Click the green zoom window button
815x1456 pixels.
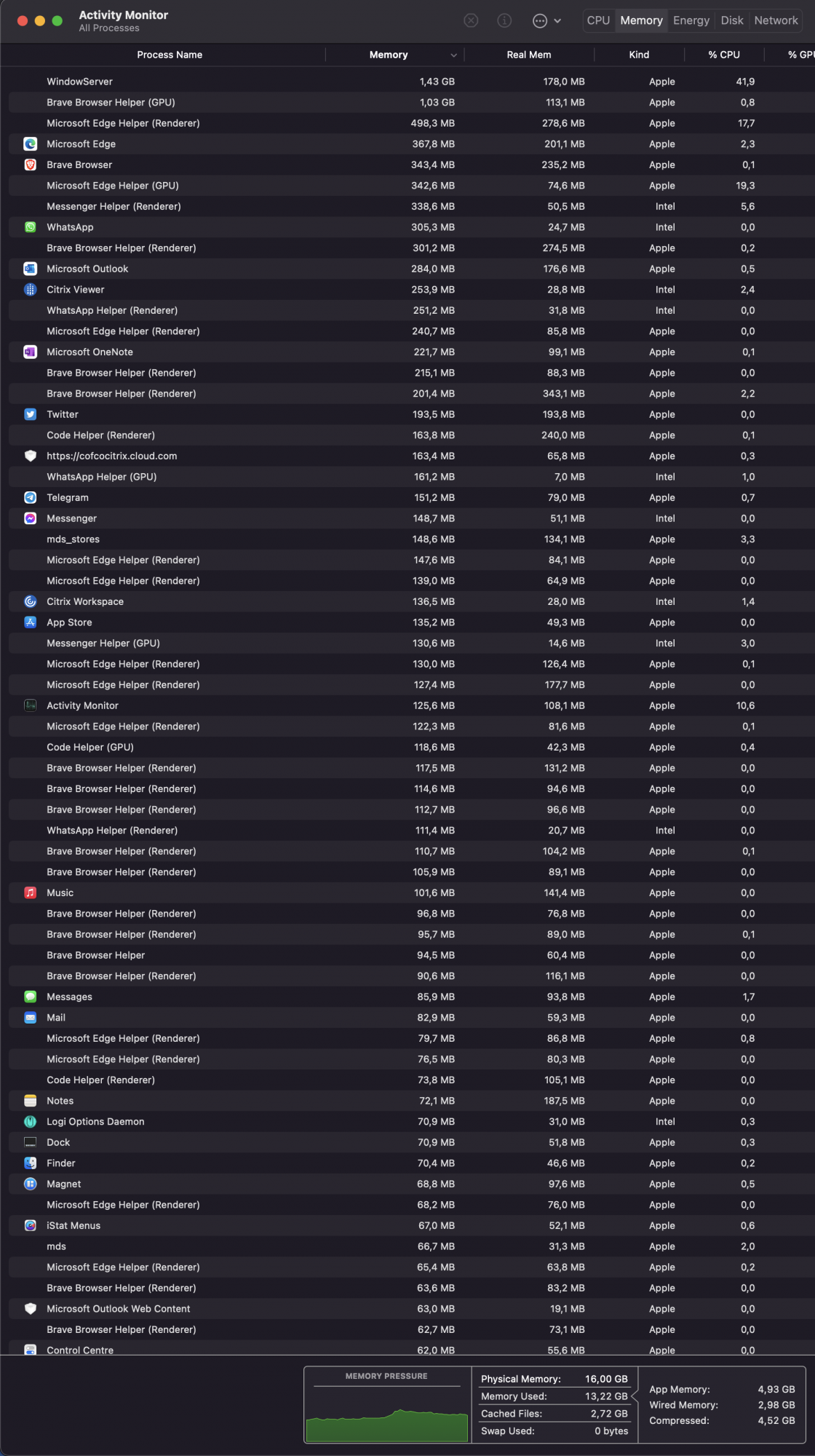(x=57, y=20)
